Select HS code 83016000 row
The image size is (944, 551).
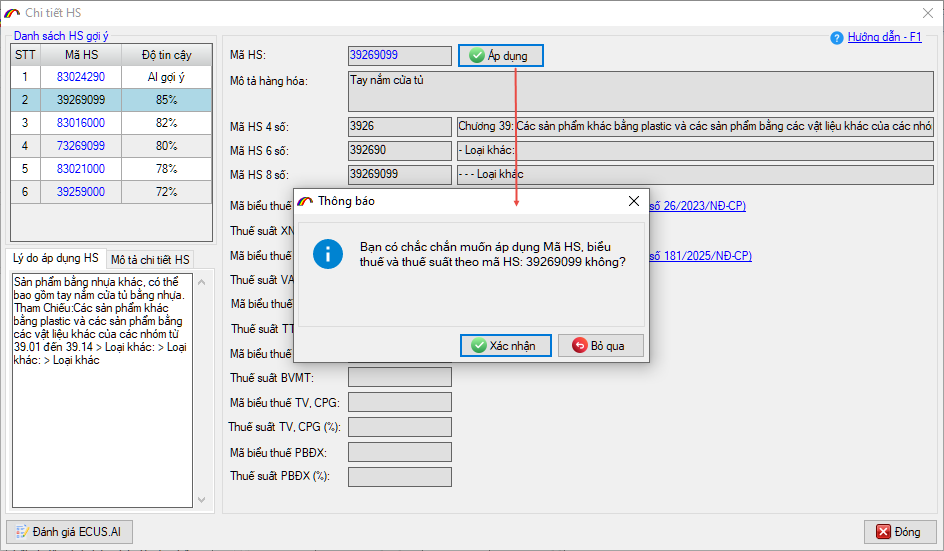coord(80,123)
